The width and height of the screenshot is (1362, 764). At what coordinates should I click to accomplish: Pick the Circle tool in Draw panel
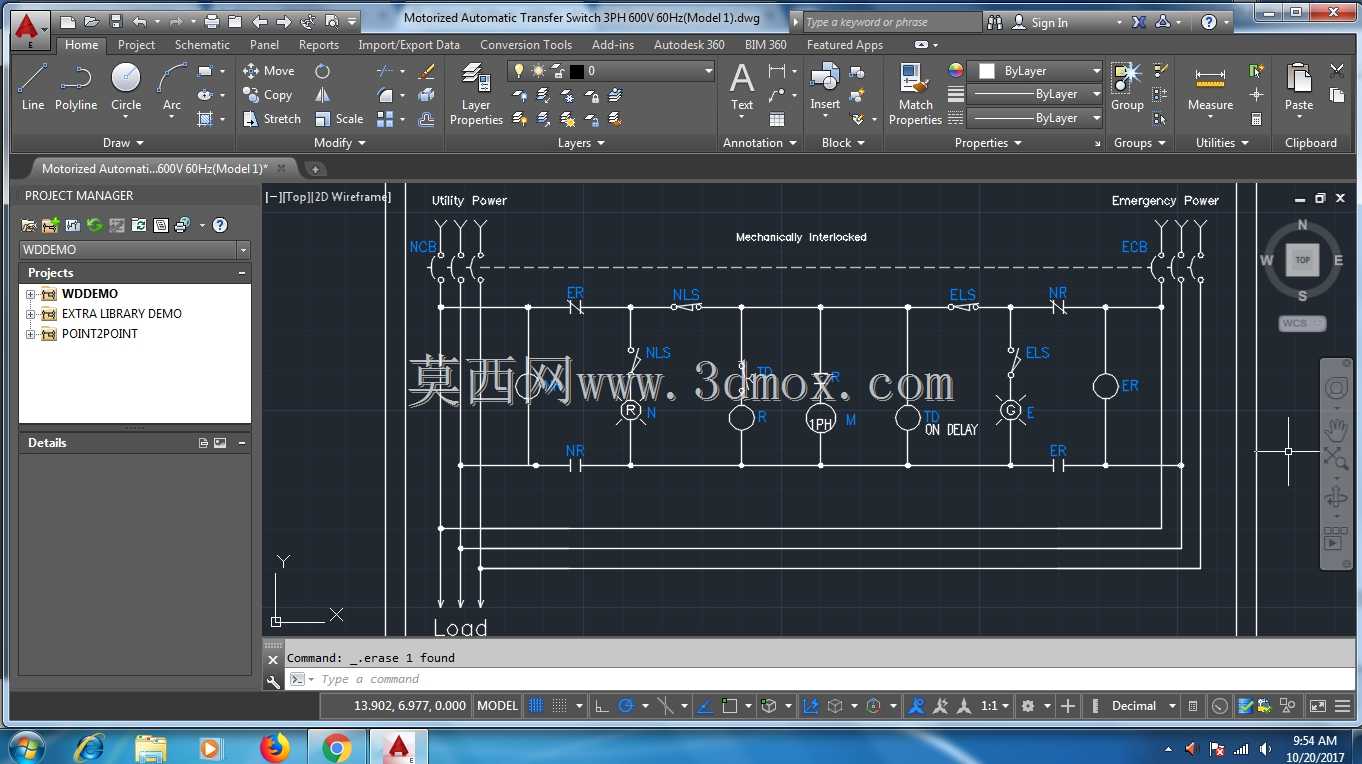pyautogui.click(x=126, y=87)
